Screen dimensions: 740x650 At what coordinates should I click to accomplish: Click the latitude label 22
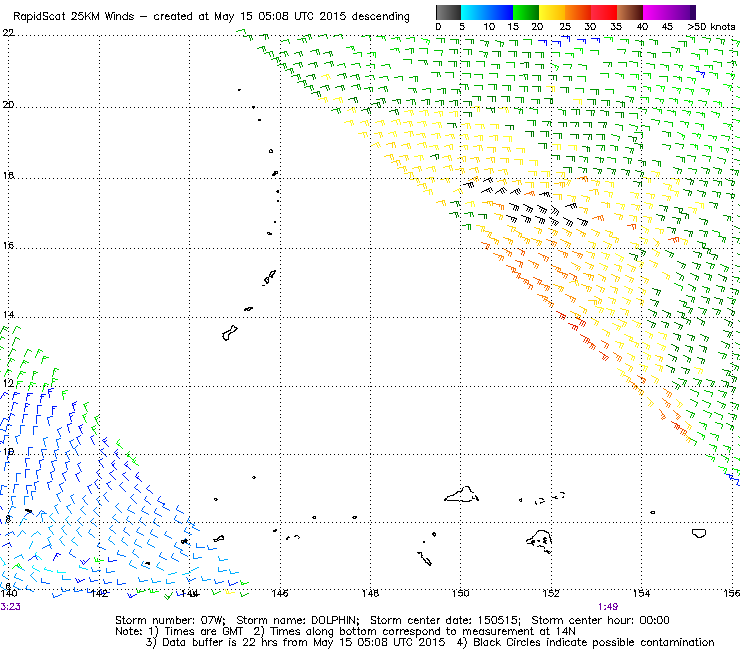click(x=8, y=33)
